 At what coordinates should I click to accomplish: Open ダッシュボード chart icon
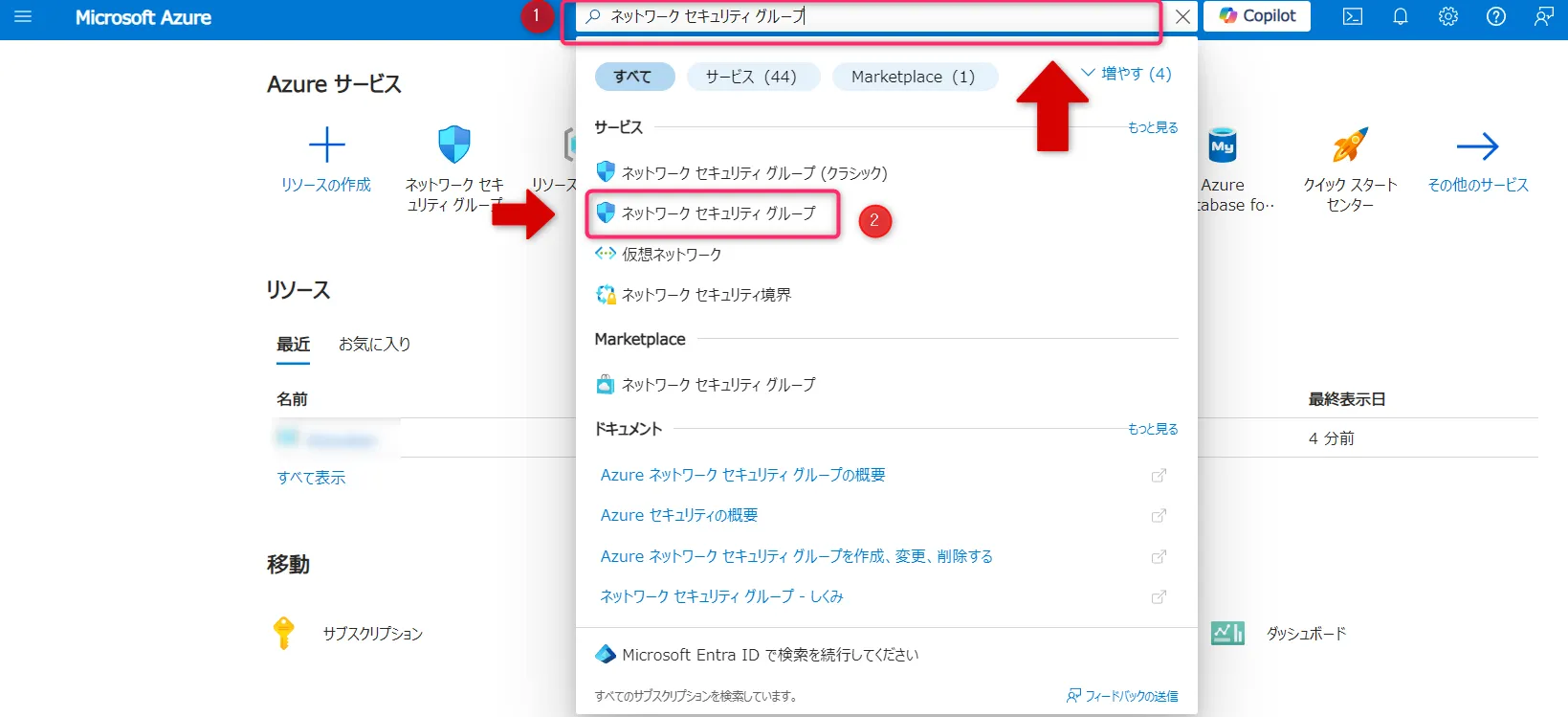1227,633
